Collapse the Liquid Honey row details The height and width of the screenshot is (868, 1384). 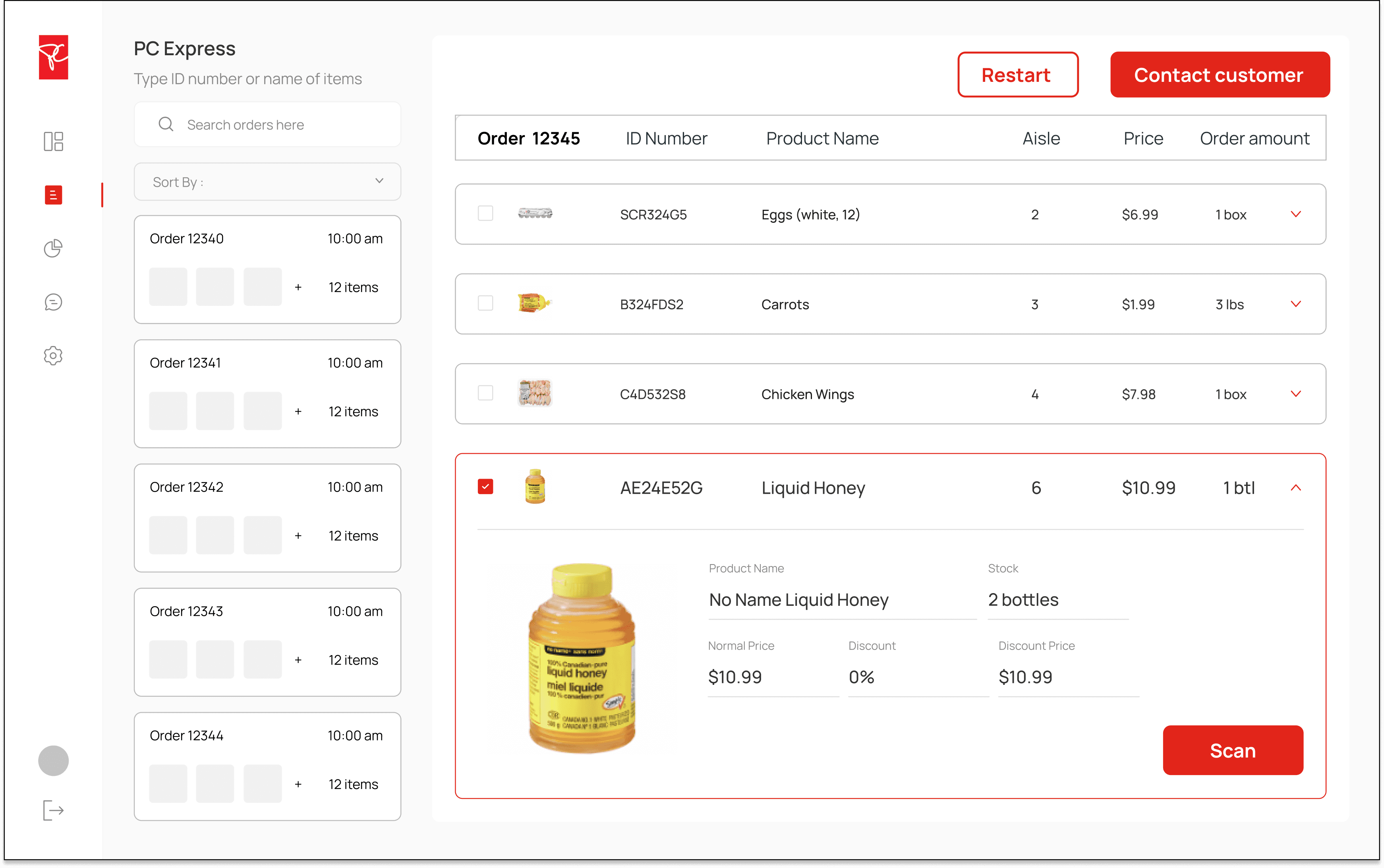[x=1295, y=488]
